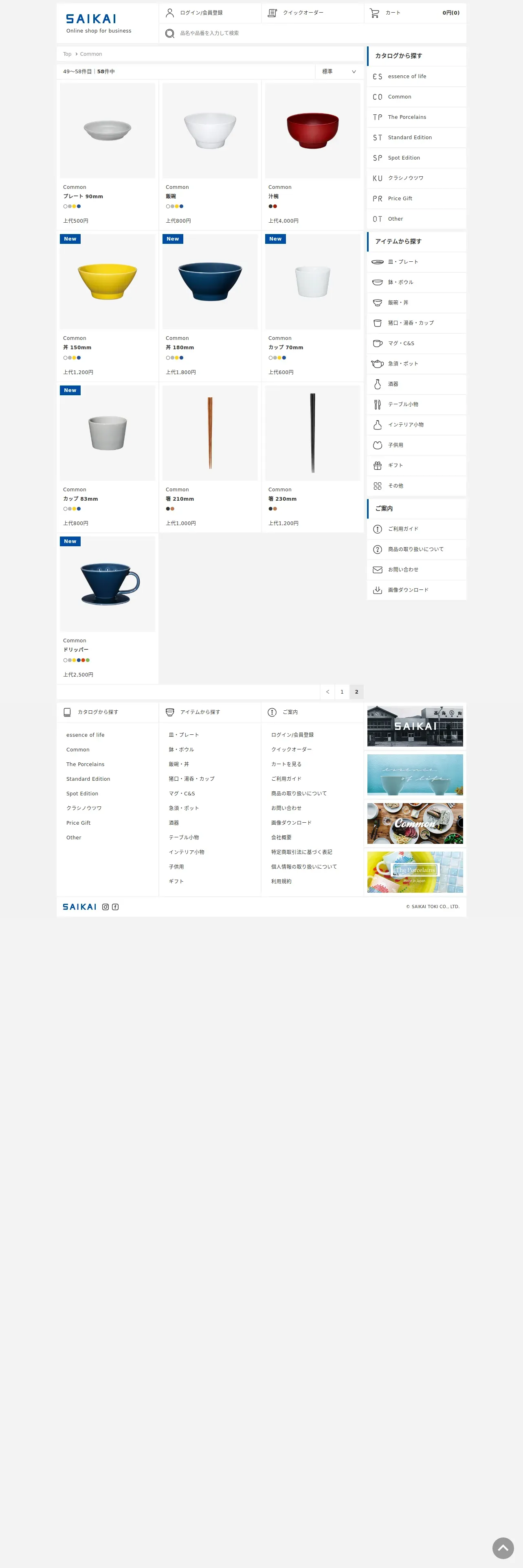Open footer link 利用規約
Viewport: 523px width, 1568px height.
click(281, 882)
